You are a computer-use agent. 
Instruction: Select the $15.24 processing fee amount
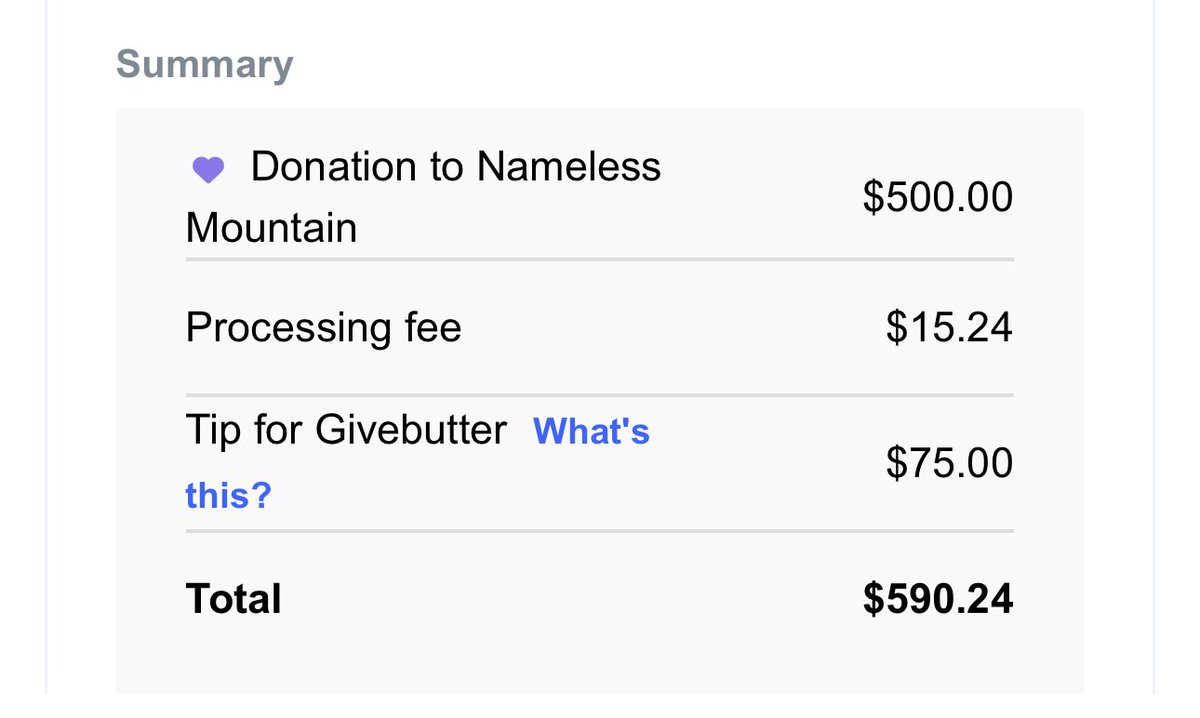point(948,327)
